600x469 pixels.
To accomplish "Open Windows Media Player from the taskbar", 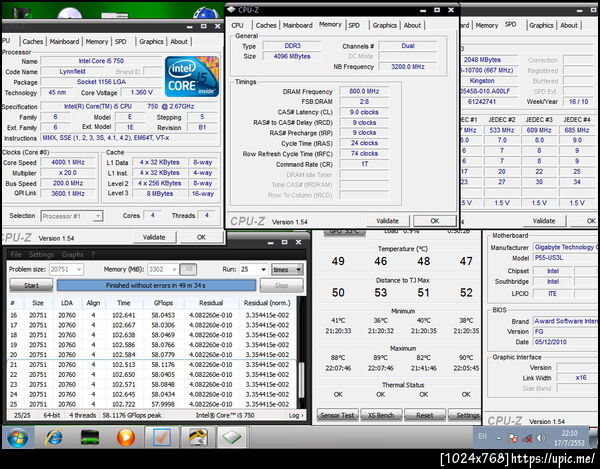I will 126,437.
